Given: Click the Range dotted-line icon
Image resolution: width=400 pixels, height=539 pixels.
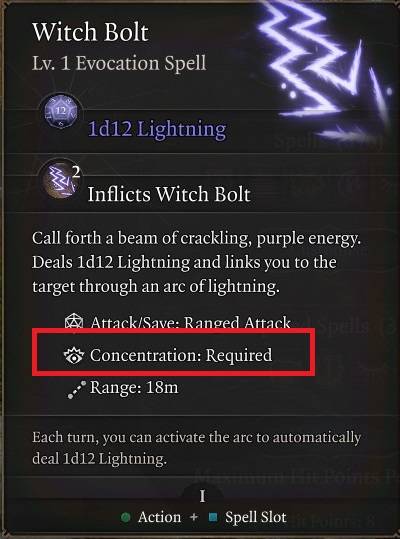Looking at the screenshot, I should pos(76,389).
